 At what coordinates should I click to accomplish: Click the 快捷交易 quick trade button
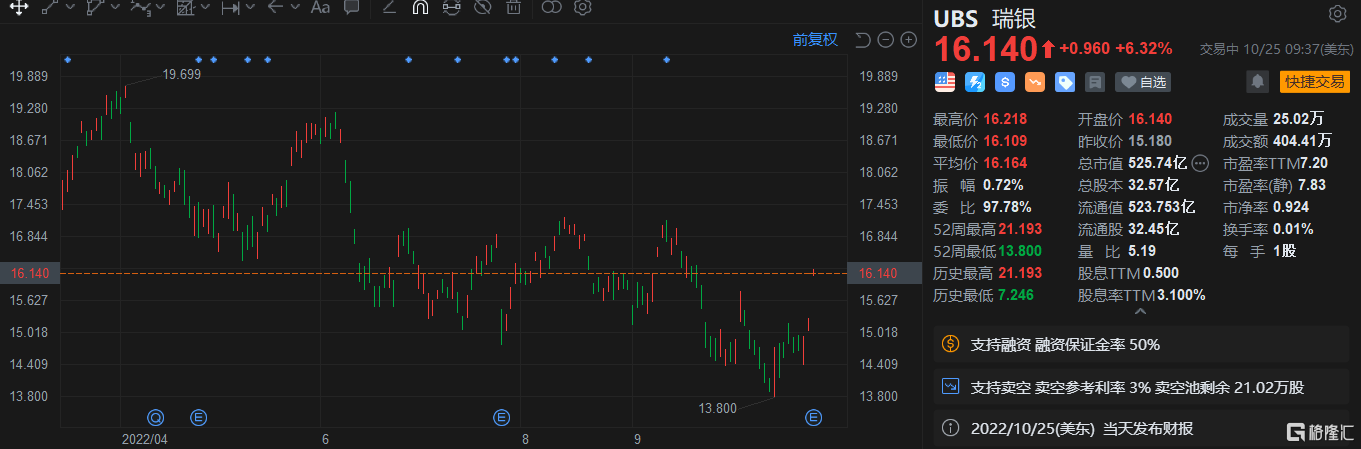tap(1315, 82)
